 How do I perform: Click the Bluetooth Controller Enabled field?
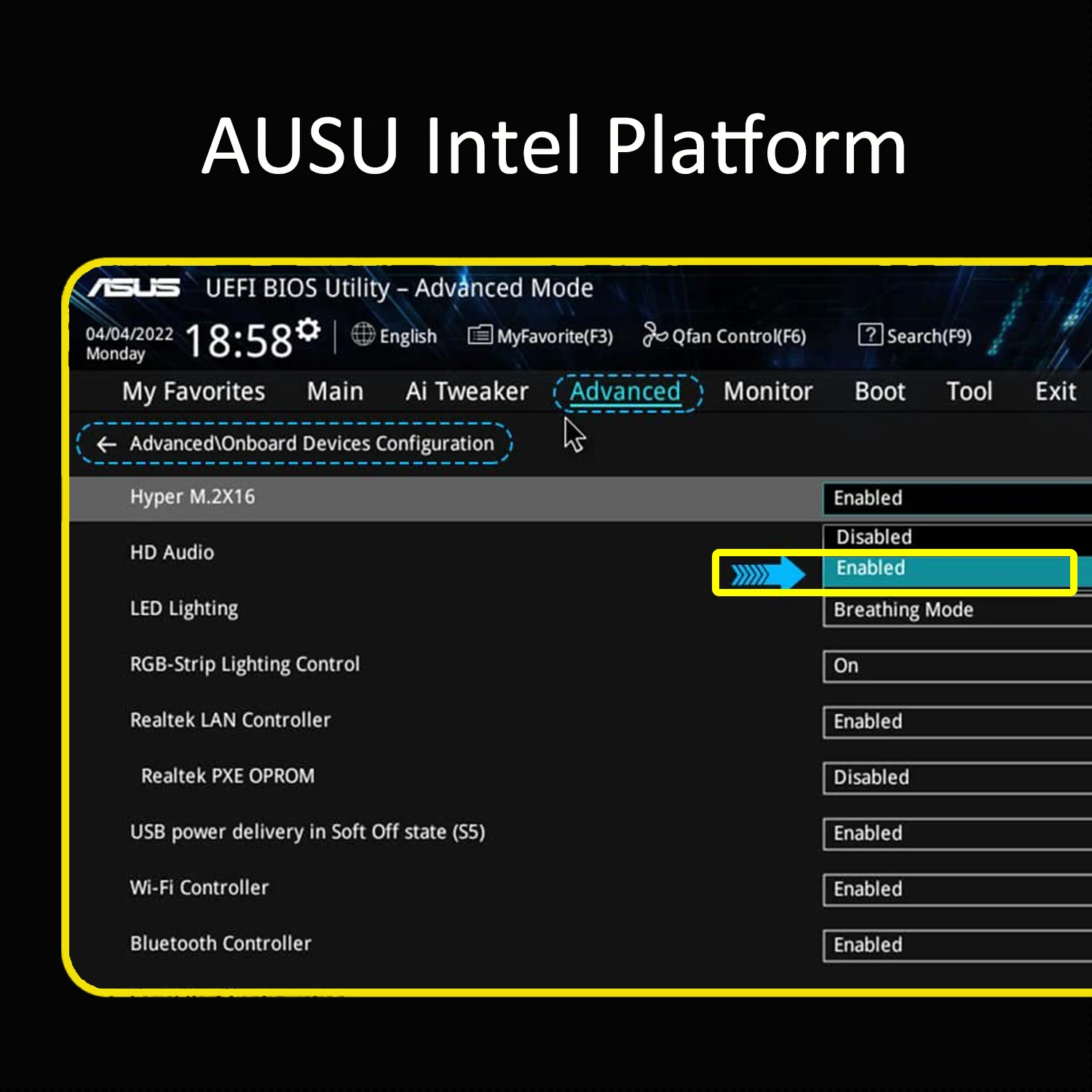[957, 946]
